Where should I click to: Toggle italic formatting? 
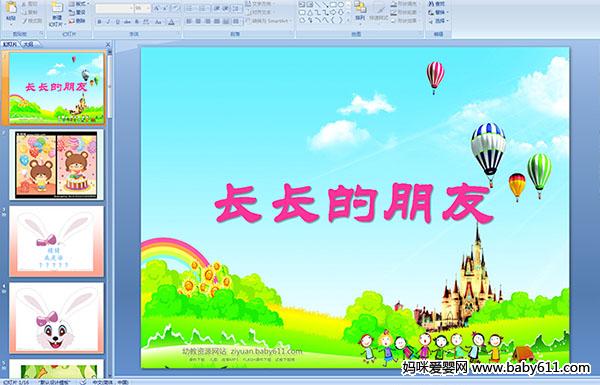coord(108,22)
